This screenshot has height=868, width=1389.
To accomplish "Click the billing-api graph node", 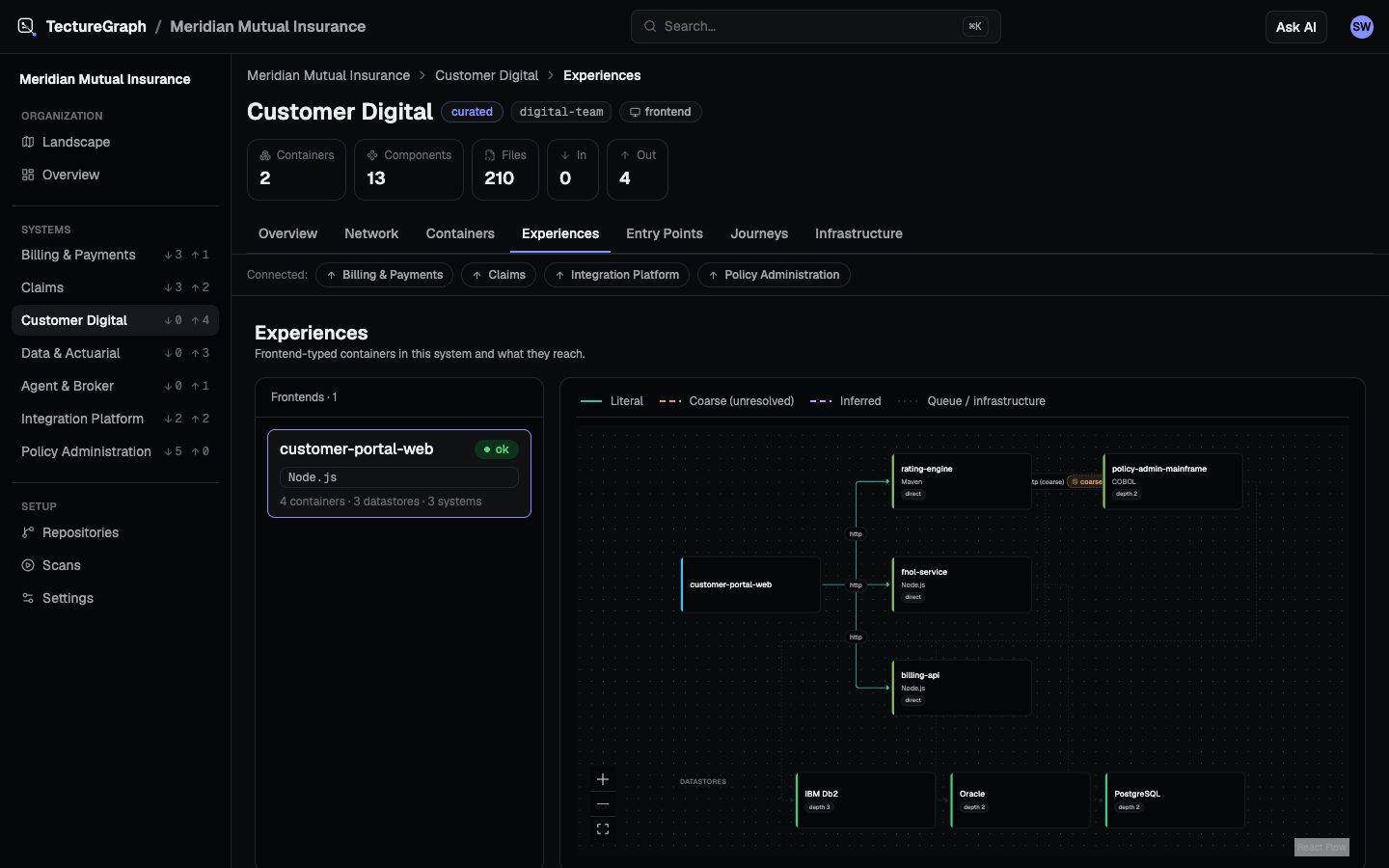I will pos(962,688).
